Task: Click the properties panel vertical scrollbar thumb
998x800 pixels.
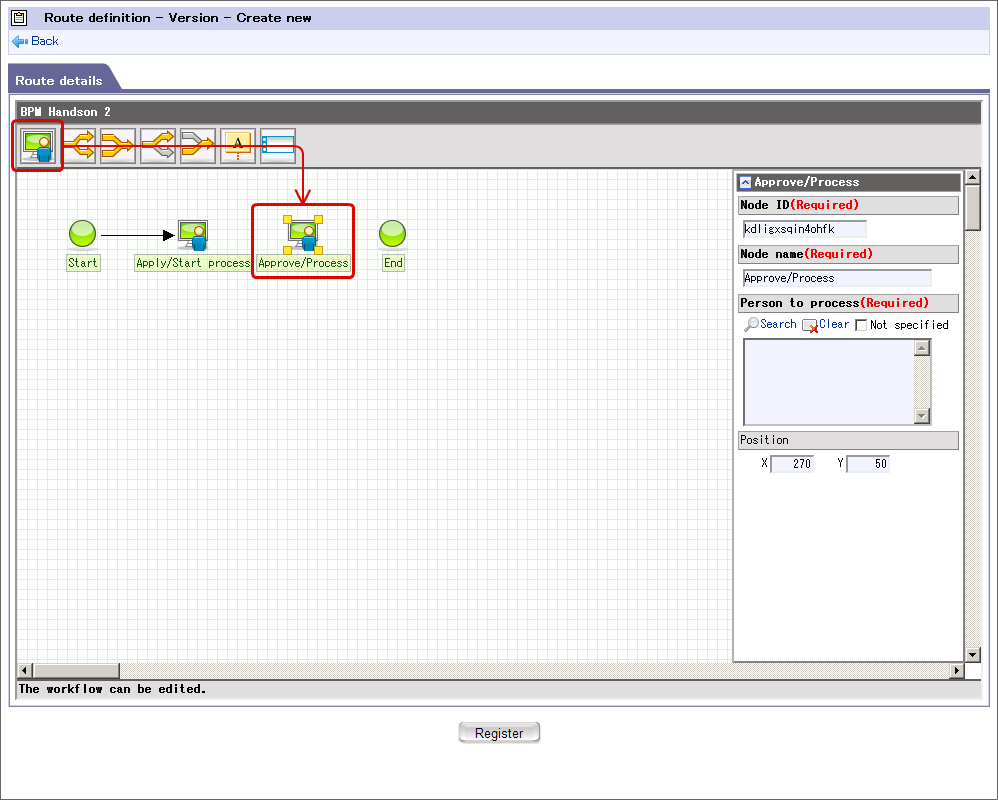Action: click(x=973, y=207)
